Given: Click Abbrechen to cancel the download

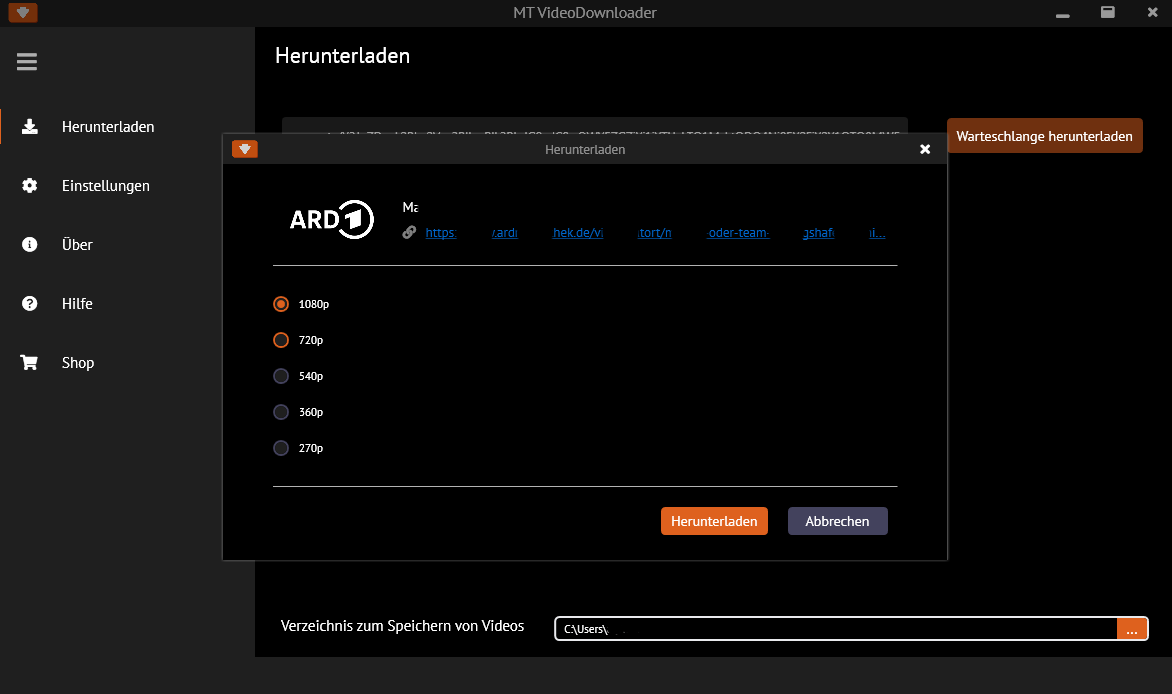Looking at the screenshot, I should pos(837,521).
